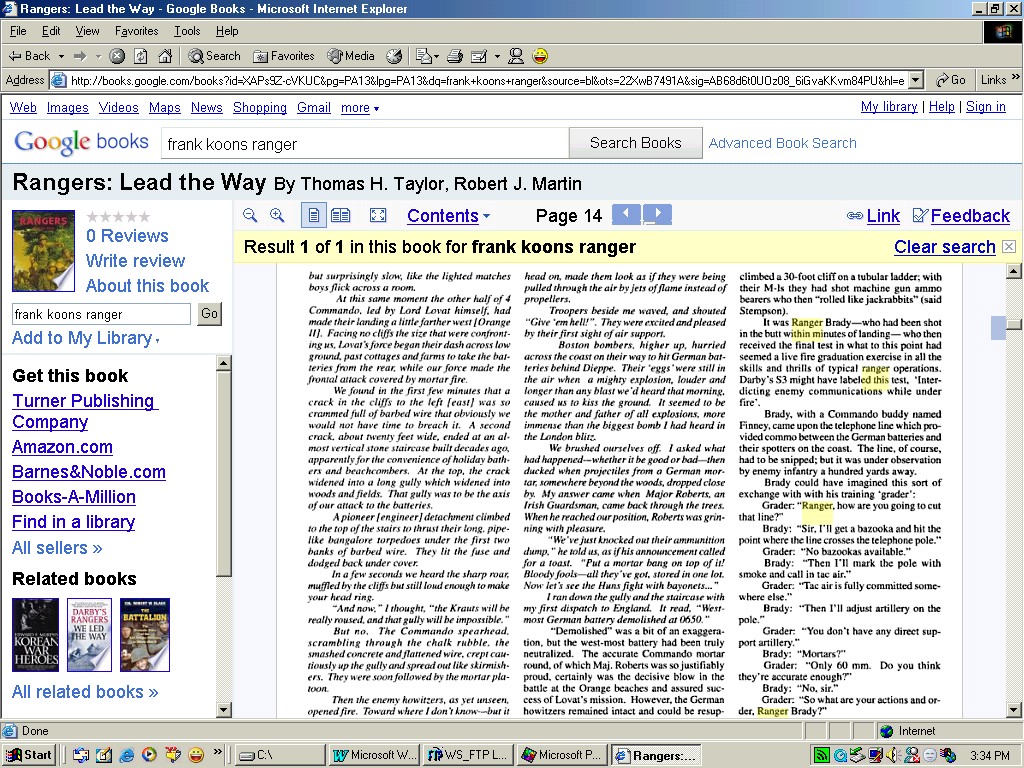Click the Search Books button
This screenshot has width=1024, height=768.
pos(635,143)
